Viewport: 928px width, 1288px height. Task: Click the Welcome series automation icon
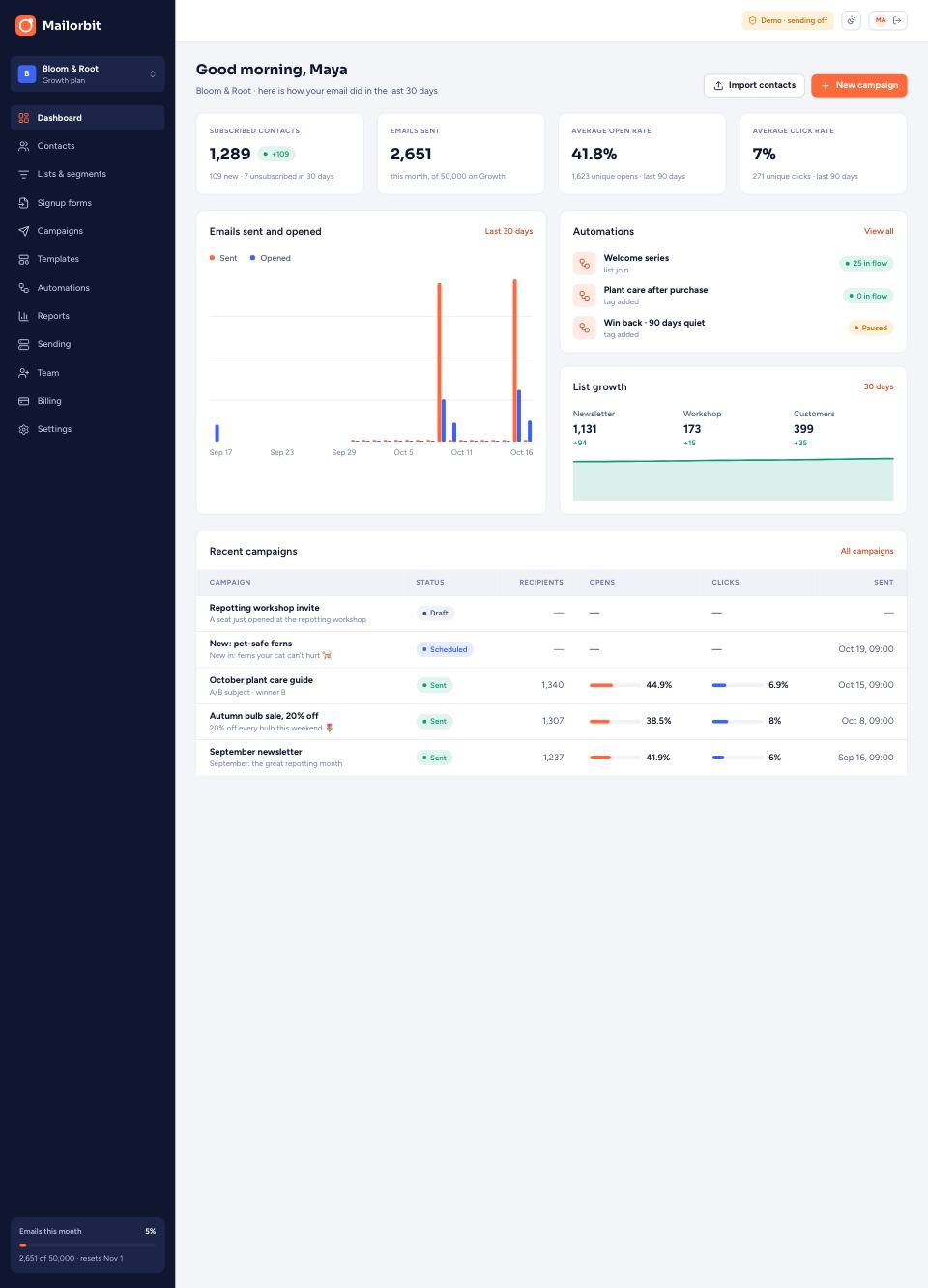pyautogui.click(x=584, y=263)
